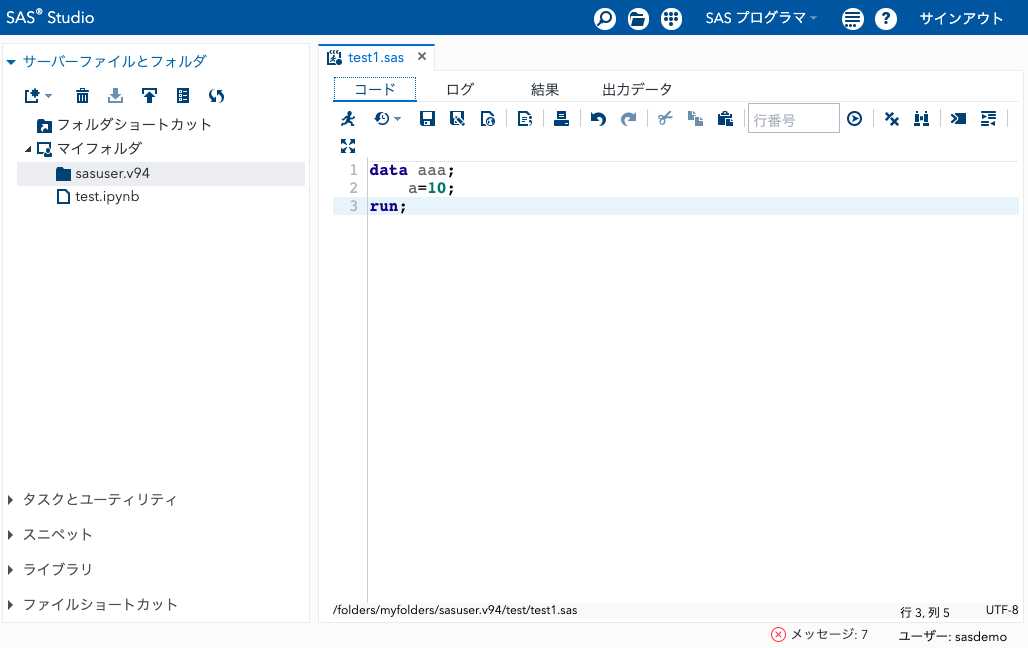The height and width of the screenshot is (648, 1028).
Task: Switch to the ログ tab
Action: pyautogui.click(x=459, y=88)
